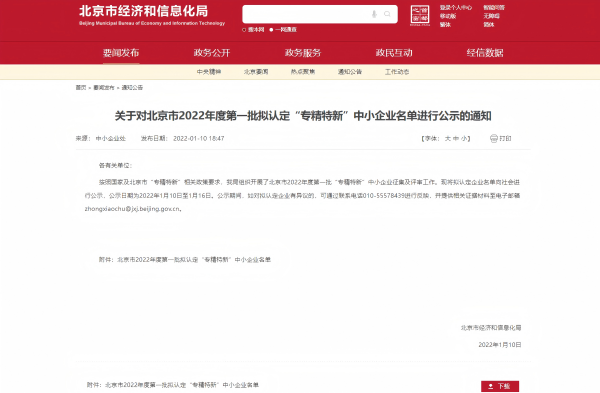Open the 要闻发布 navigation tab
The height and width of the screenshot is (393, 600).
121,53
